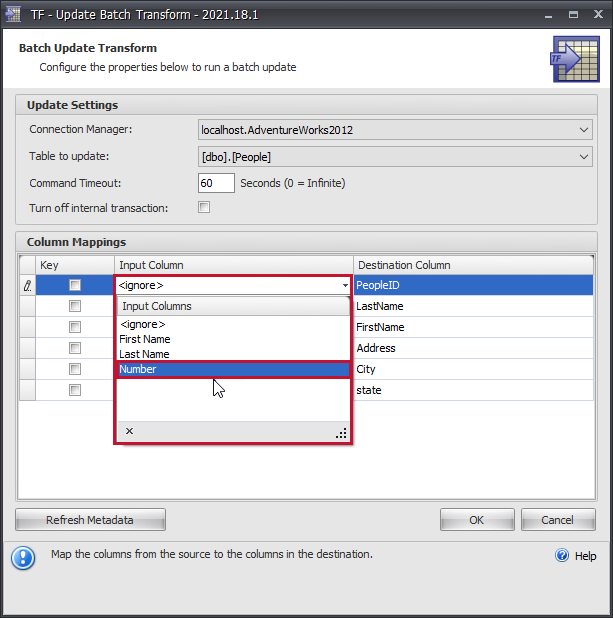Click the info icon in status bar

25,557
